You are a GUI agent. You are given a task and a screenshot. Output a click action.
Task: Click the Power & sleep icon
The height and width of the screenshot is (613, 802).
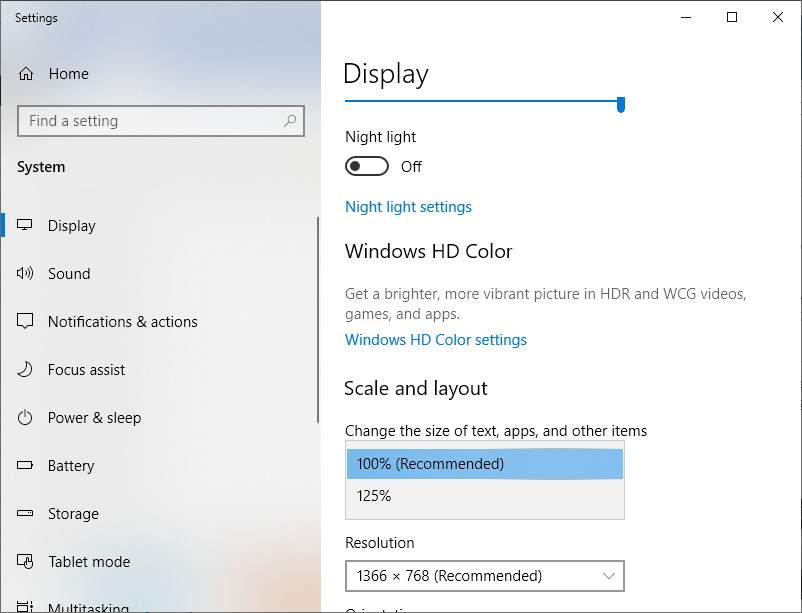26,418
